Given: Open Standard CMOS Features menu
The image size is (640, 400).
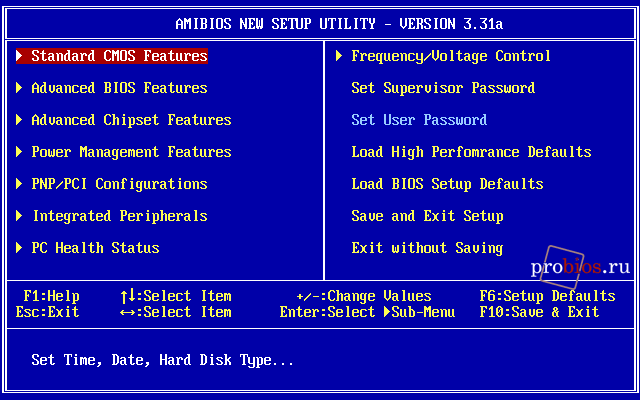Looking at the screenshot, I should [x=119, y=56].
